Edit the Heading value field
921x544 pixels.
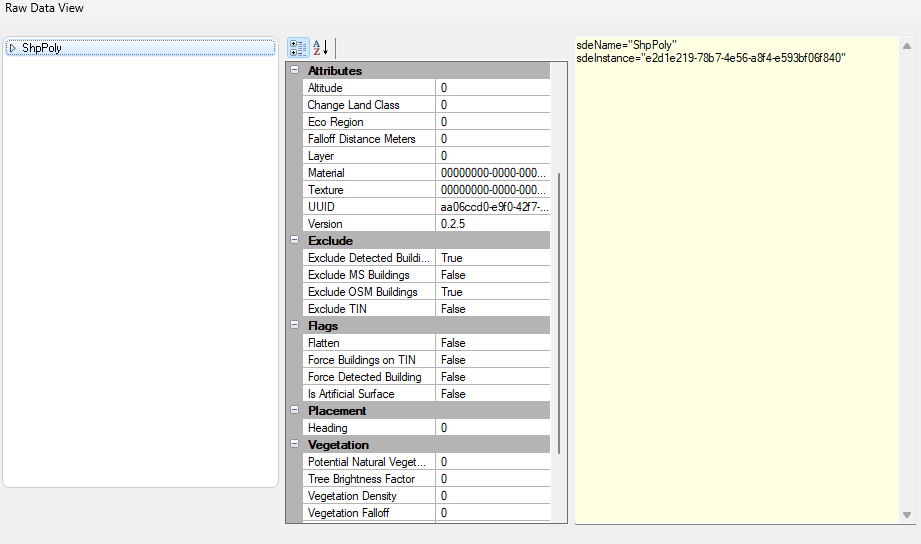point(493,428)
